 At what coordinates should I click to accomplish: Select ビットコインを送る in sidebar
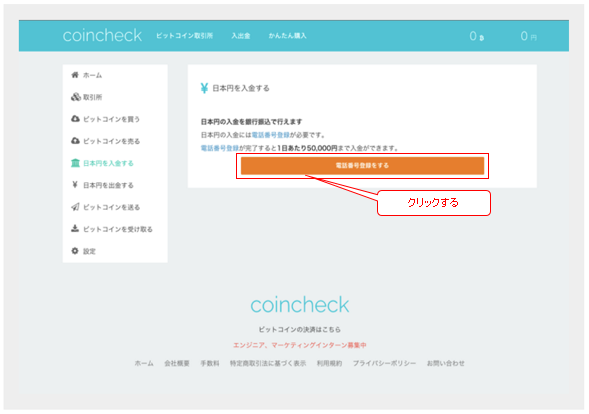point(112,207)
